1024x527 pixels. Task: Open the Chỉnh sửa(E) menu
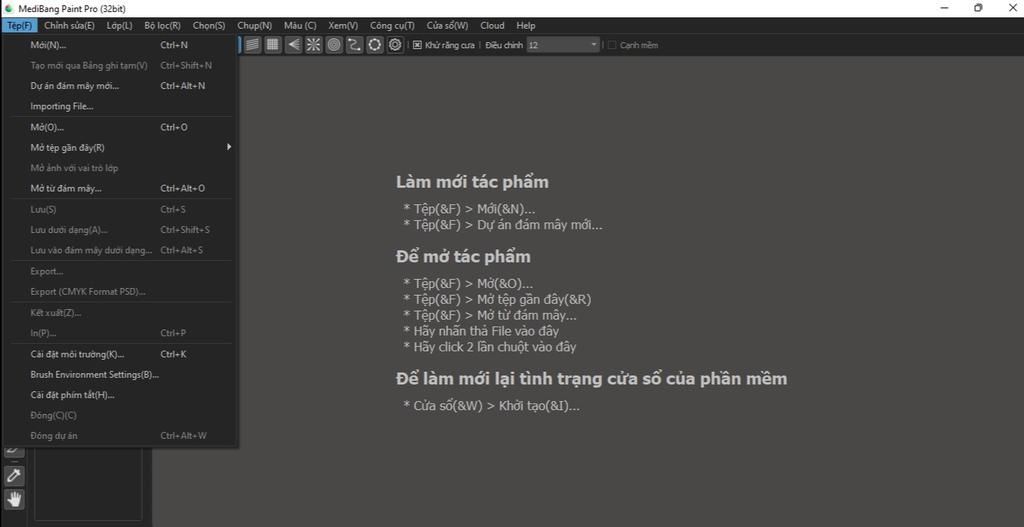[x=69, y=25]
